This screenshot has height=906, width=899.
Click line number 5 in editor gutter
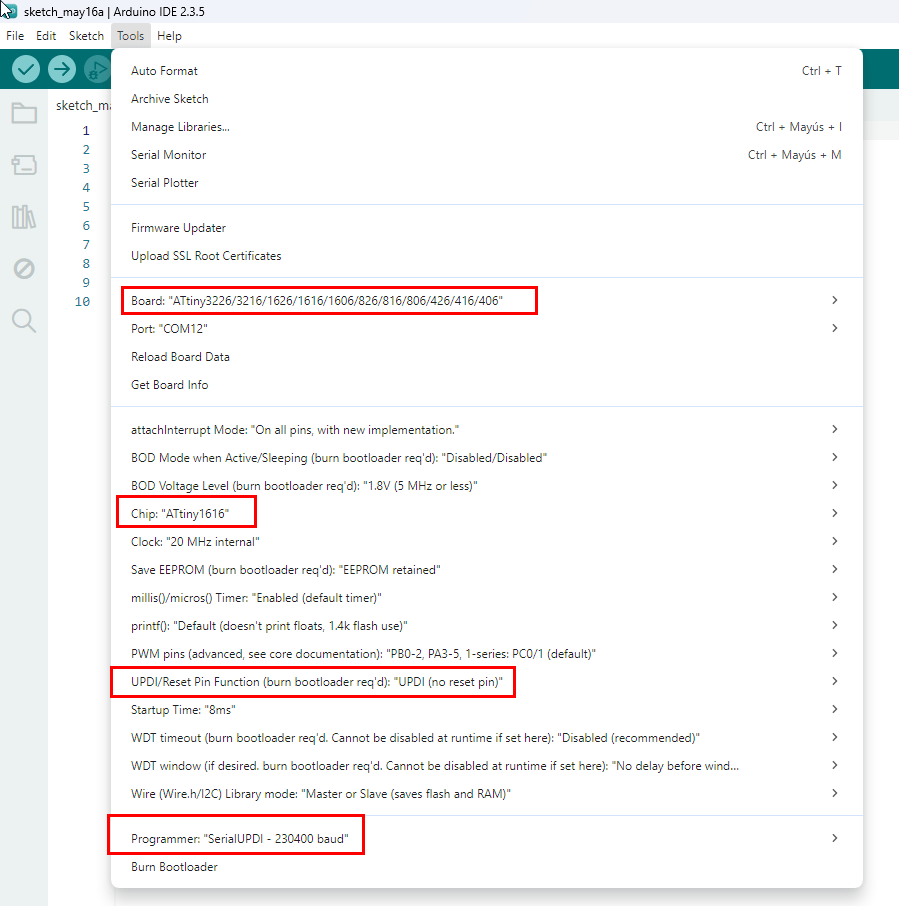[86, 207]
